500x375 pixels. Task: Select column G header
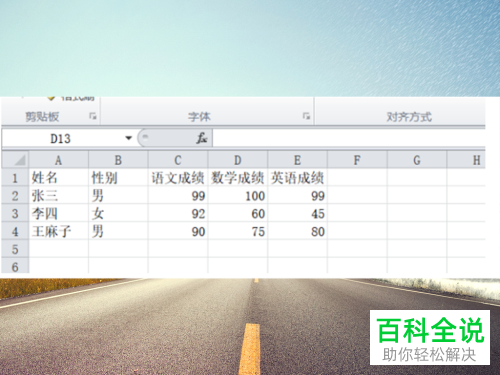[417, 160]
